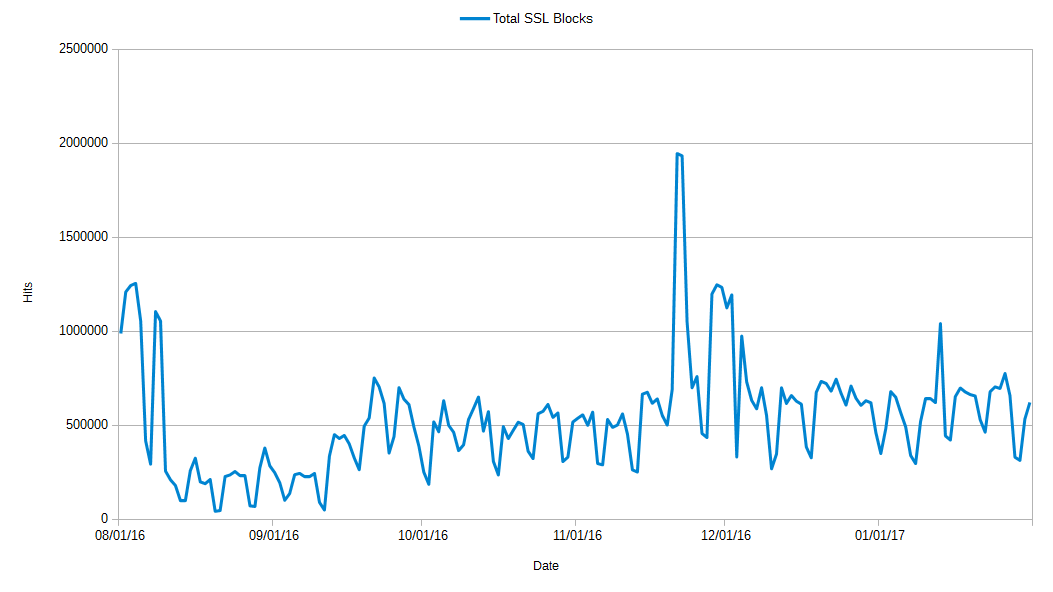Select the Hits y-axis title
This screenshot has height=592, width=1053.
(x=28, y=292)
